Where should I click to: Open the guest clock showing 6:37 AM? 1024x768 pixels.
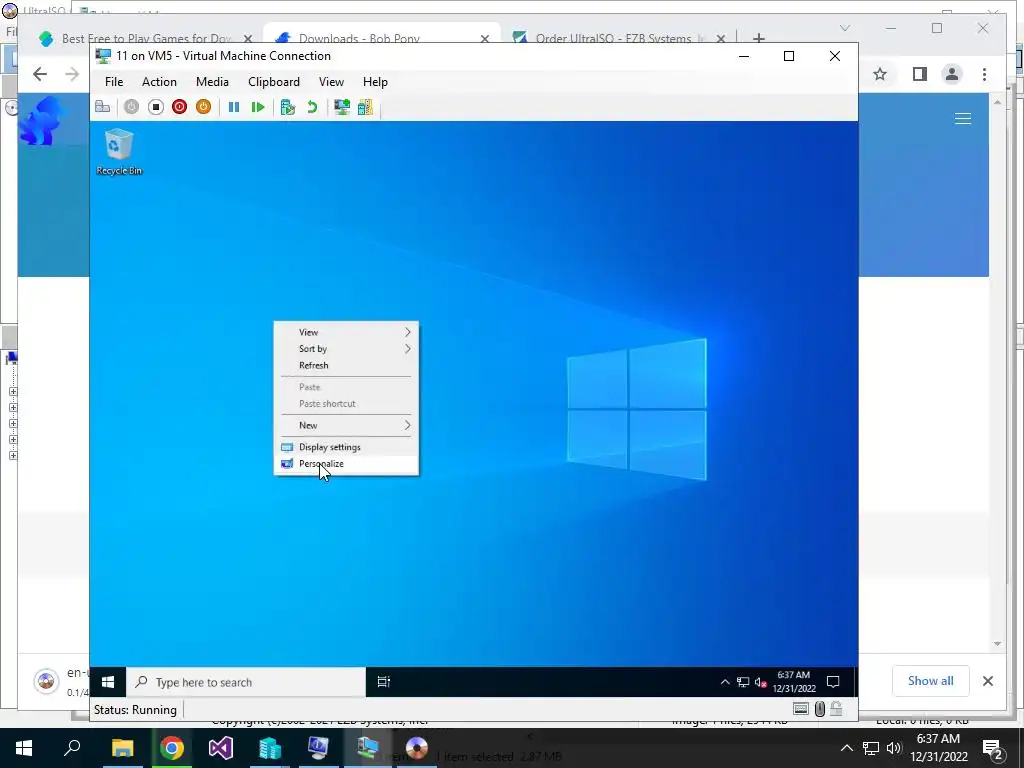pyautogui.click(x=794, y=682)
